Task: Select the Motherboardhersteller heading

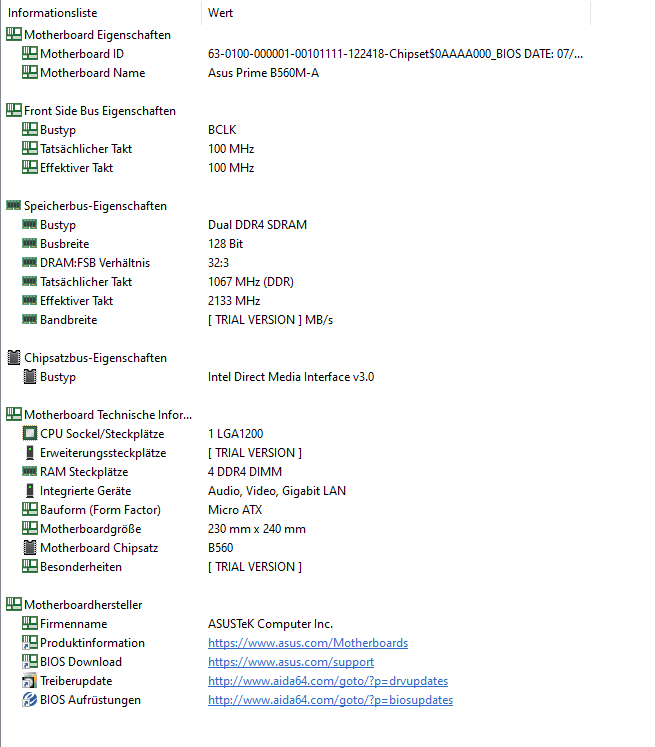Action: coord(83,605)
